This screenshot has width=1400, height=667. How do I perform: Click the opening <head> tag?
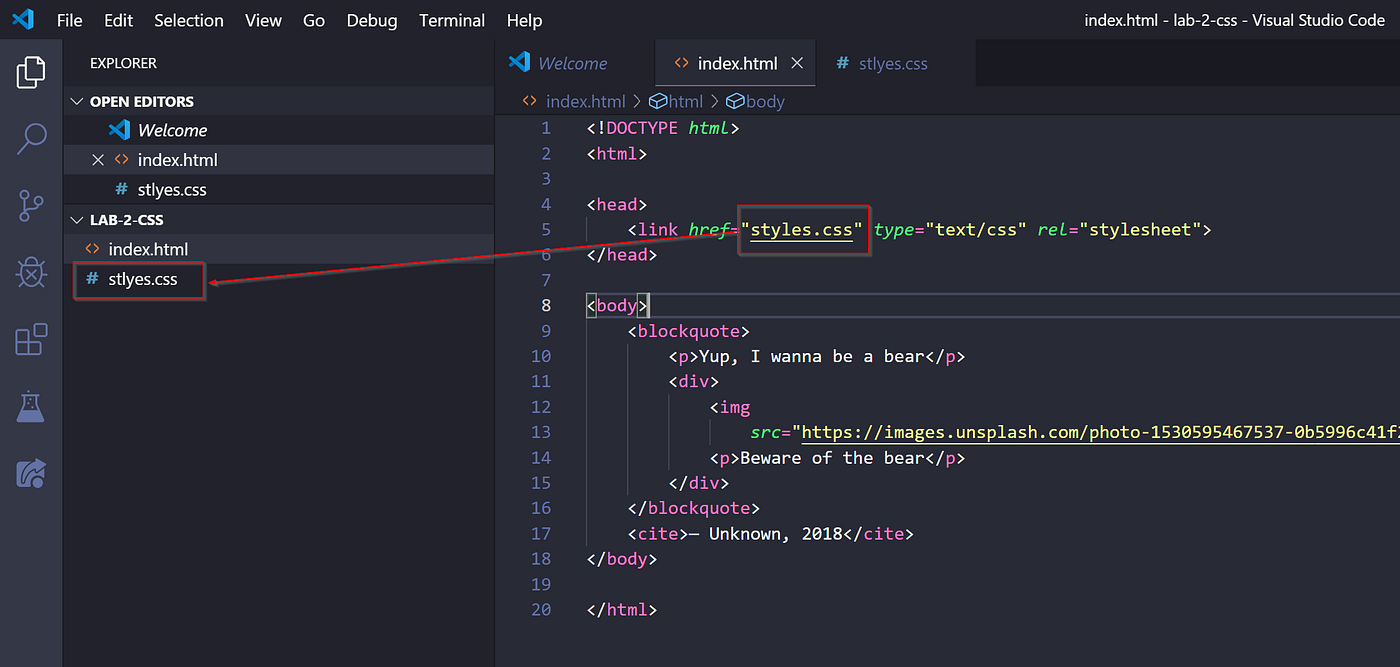[x=617, y=205]
